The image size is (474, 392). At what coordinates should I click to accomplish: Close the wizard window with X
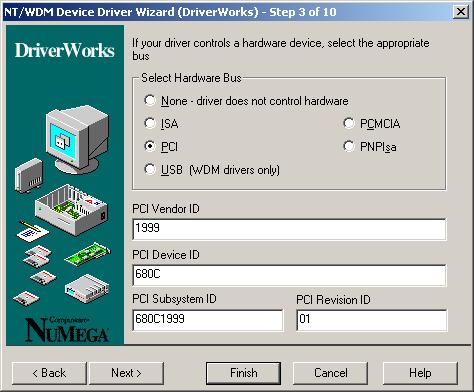click(x=461, y=12)
